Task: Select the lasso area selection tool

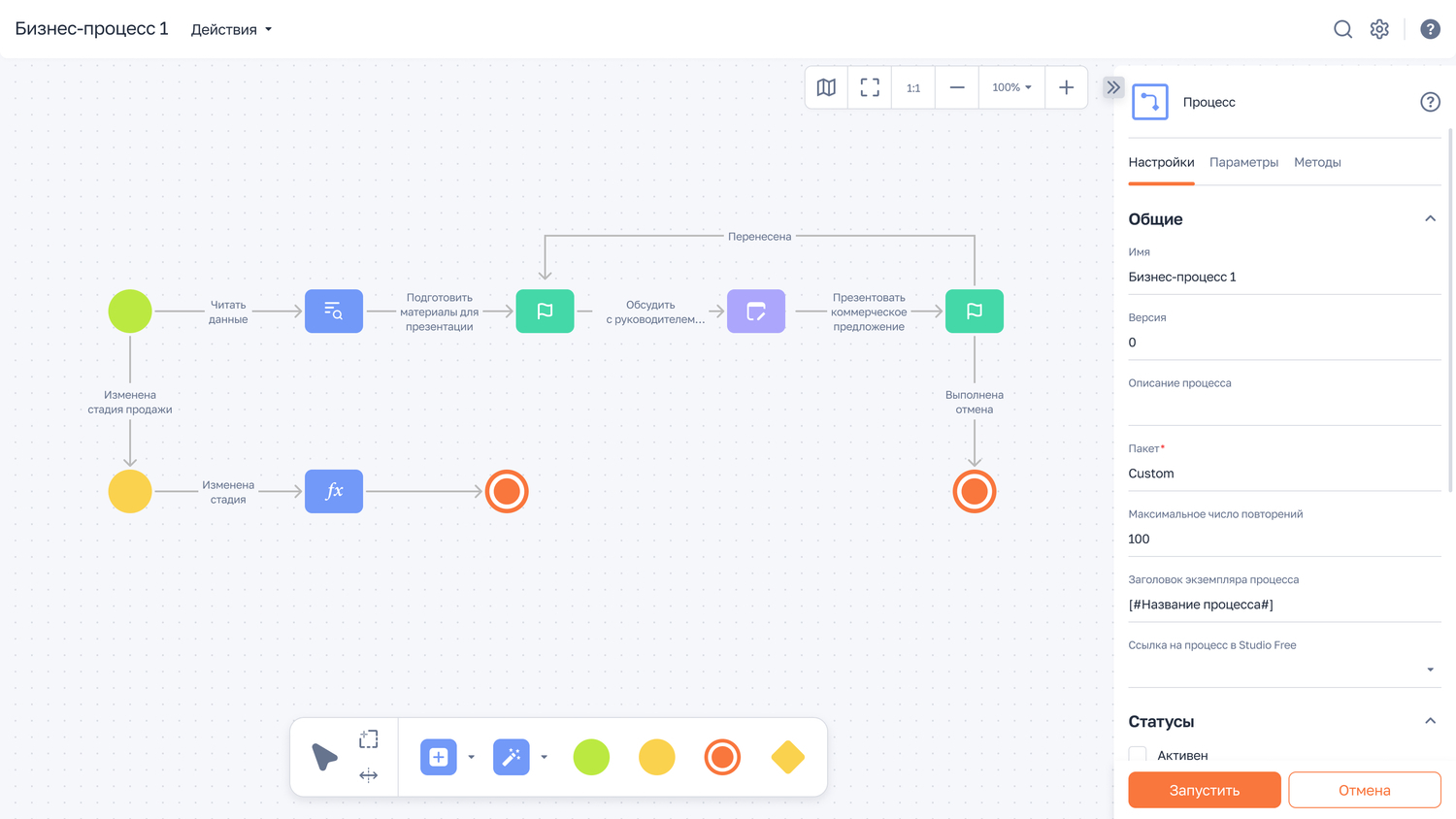Action: tap(369, 739)
